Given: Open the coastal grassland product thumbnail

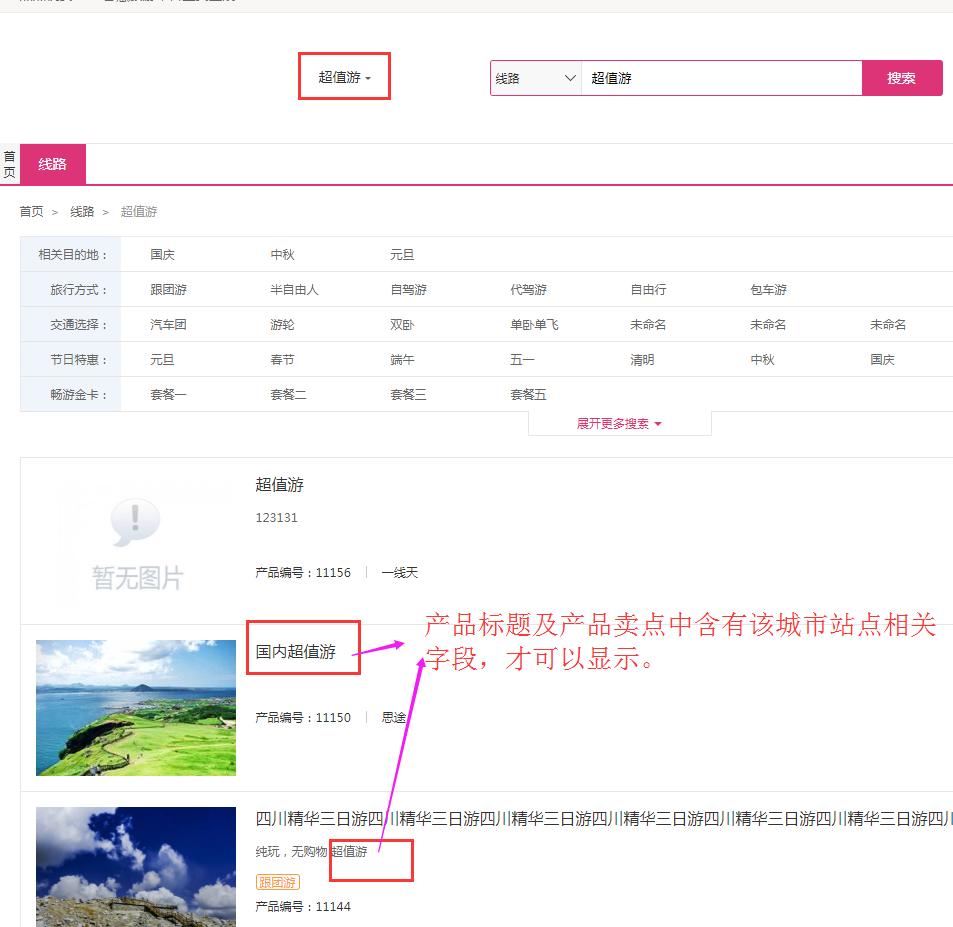Looking at the screenshot, I should pos(136,707).
